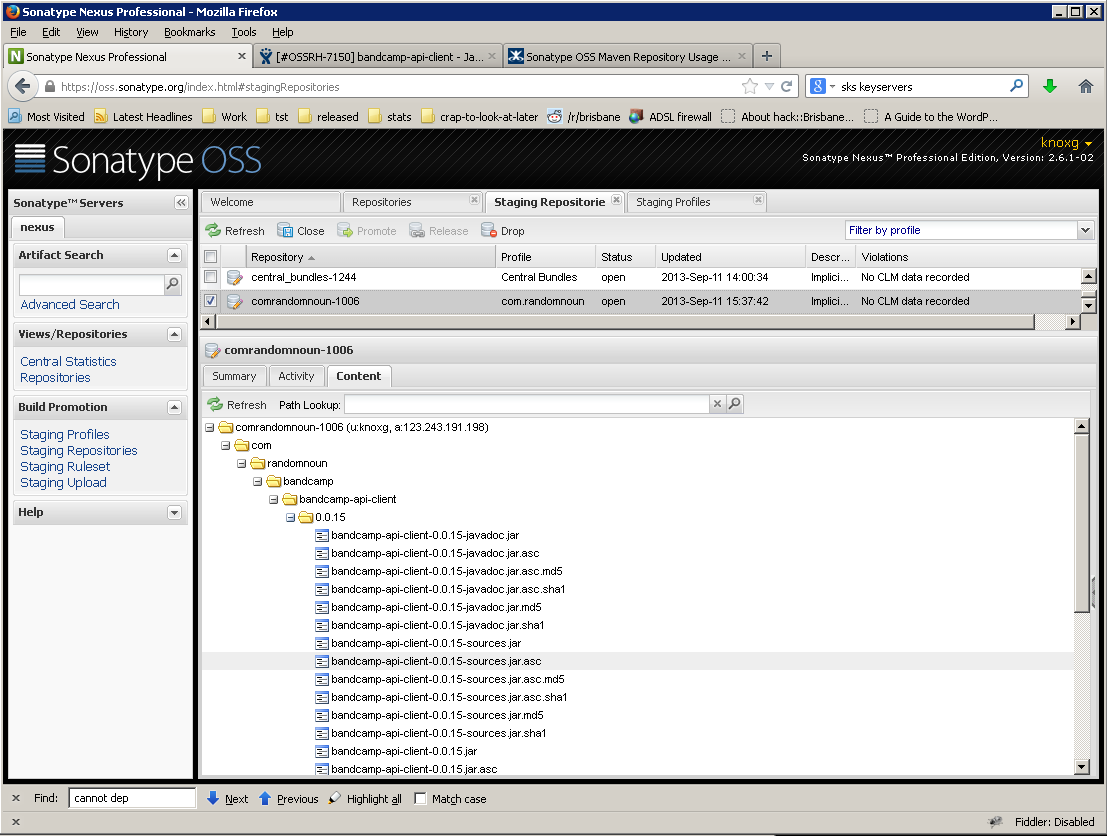
Task: Collapse the randomnoun folder node
Action: click(x=241, y=463)
